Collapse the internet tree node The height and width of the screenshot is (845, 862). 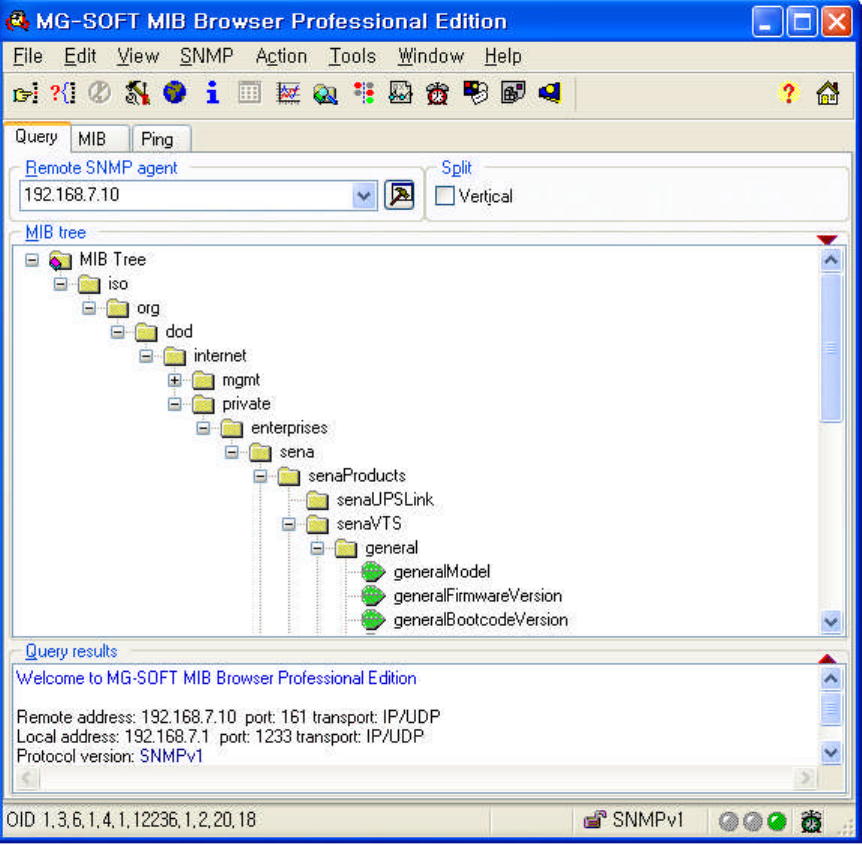click(x=146, y=356)
